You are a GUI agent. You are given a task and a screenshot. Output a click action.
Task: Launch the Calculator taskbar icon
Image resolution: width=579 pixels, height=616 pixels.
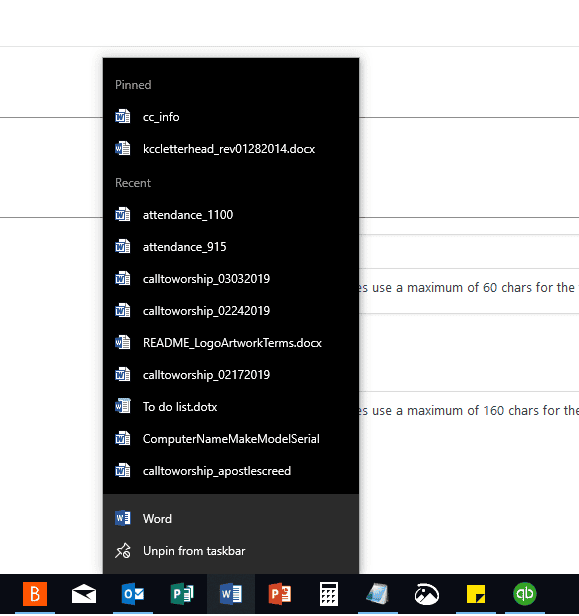point(329,594)
